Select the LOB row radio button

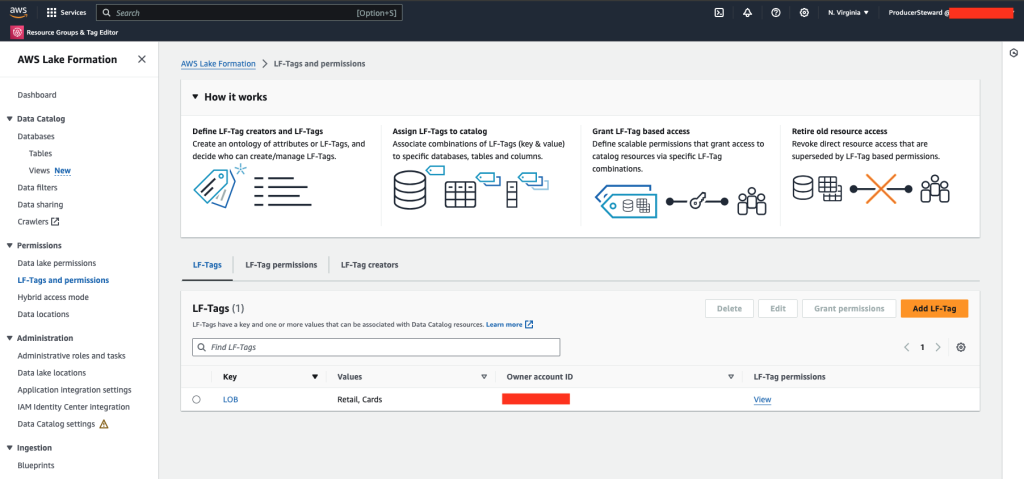pyautogui.click(x=197, y=399)
